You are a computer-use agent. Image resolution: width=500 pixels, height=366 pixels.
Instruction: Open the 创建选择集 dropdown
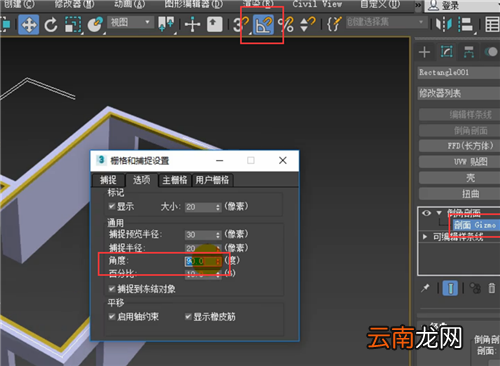(386, 22)
